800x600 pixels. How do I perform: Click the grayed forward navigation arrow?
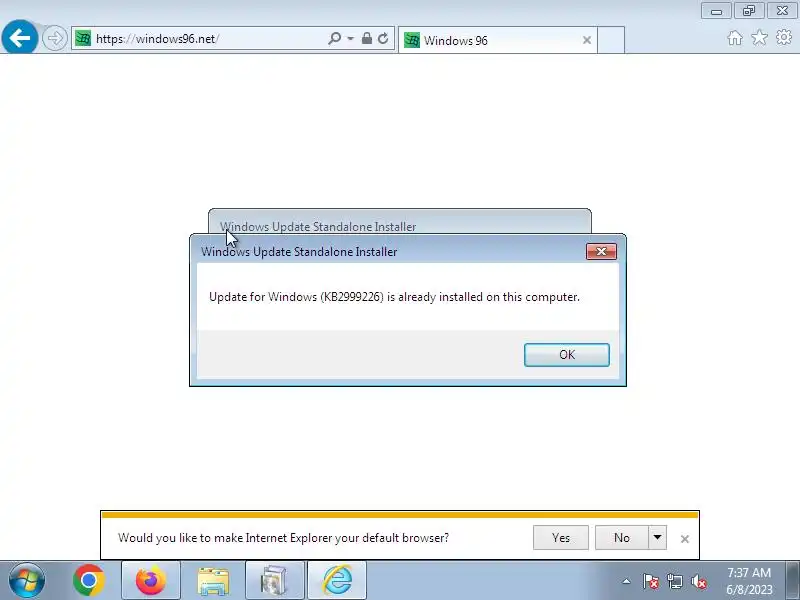(x=54, y=38)
